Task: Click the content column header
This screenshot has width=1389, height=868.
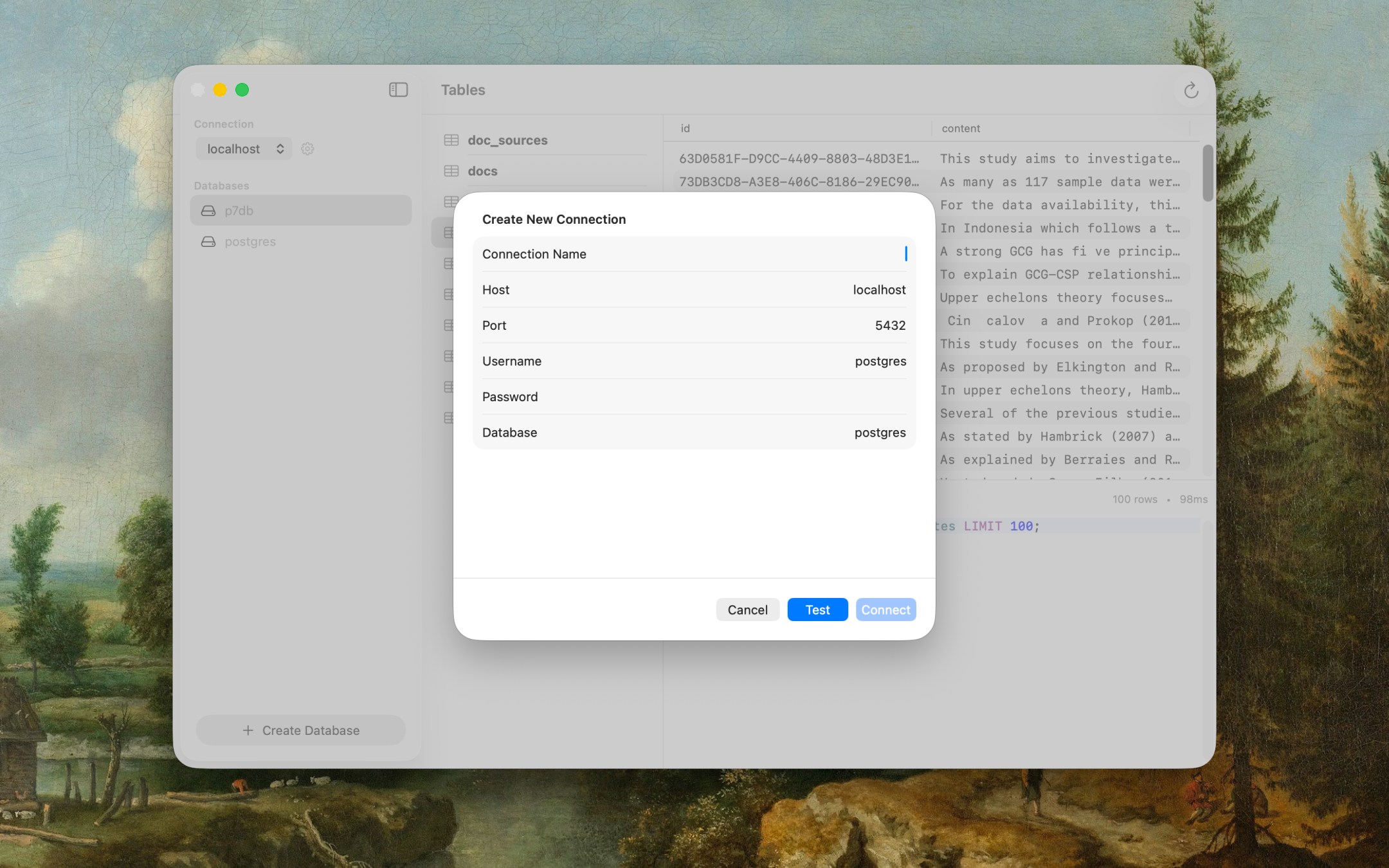Action: (x=961, y=128)
